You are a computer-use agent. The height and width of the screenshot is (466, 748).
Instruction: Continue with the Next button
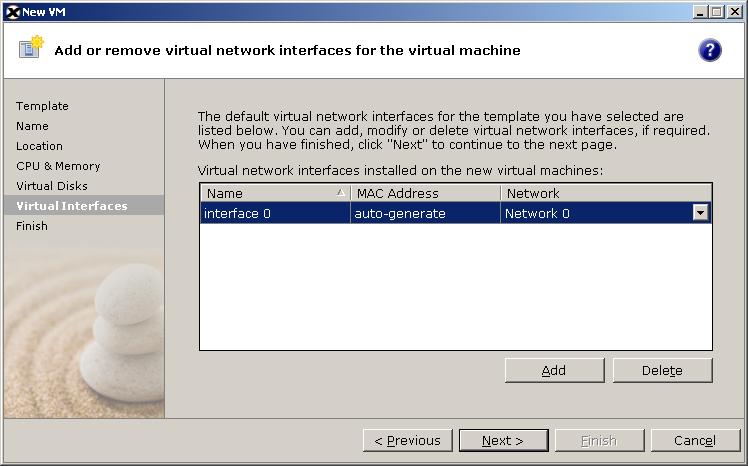pyautogui.click(x=503, y=440)
